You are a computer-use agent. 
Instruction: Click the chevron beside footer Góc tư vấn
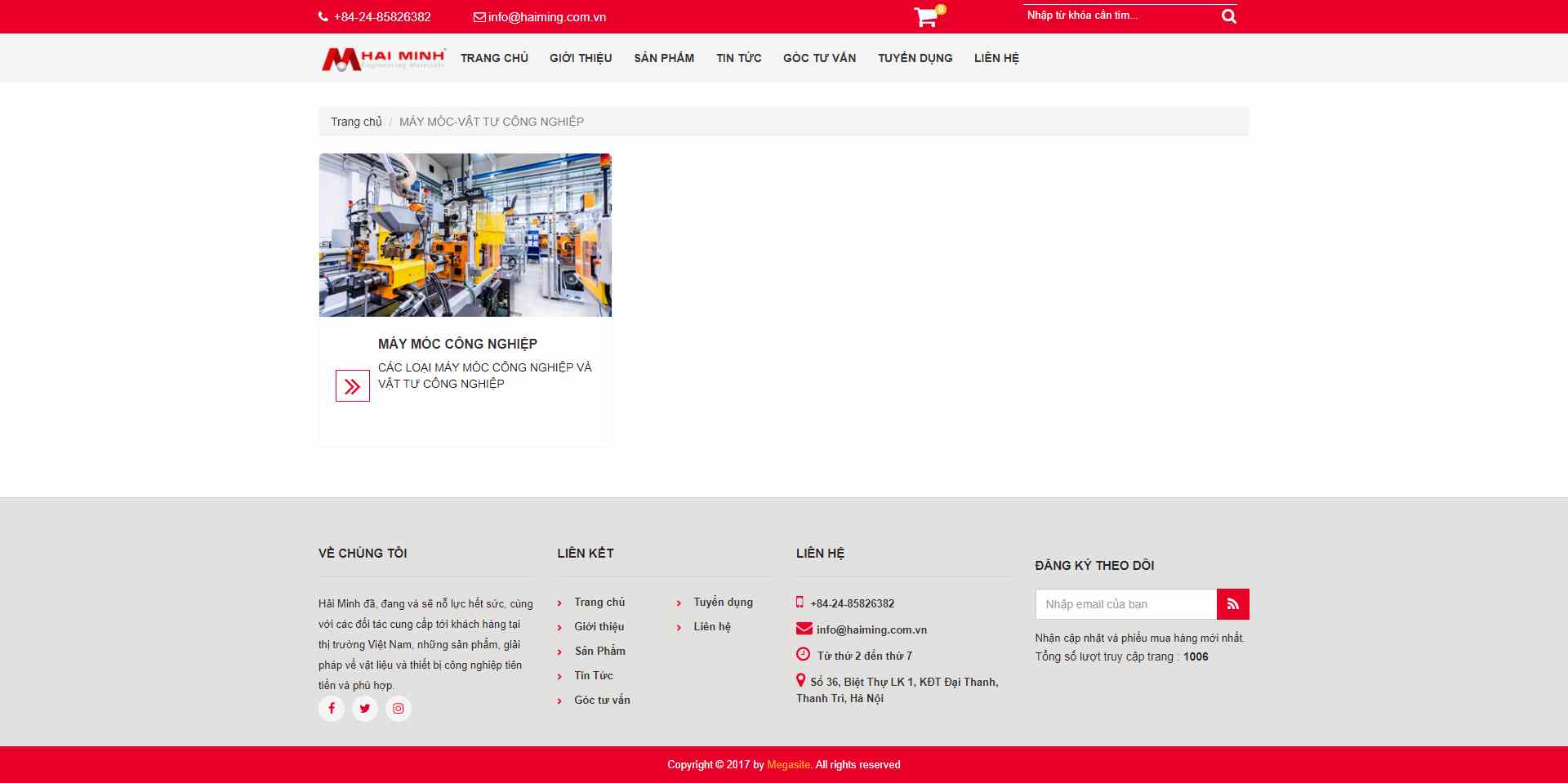tap(559, 701)
